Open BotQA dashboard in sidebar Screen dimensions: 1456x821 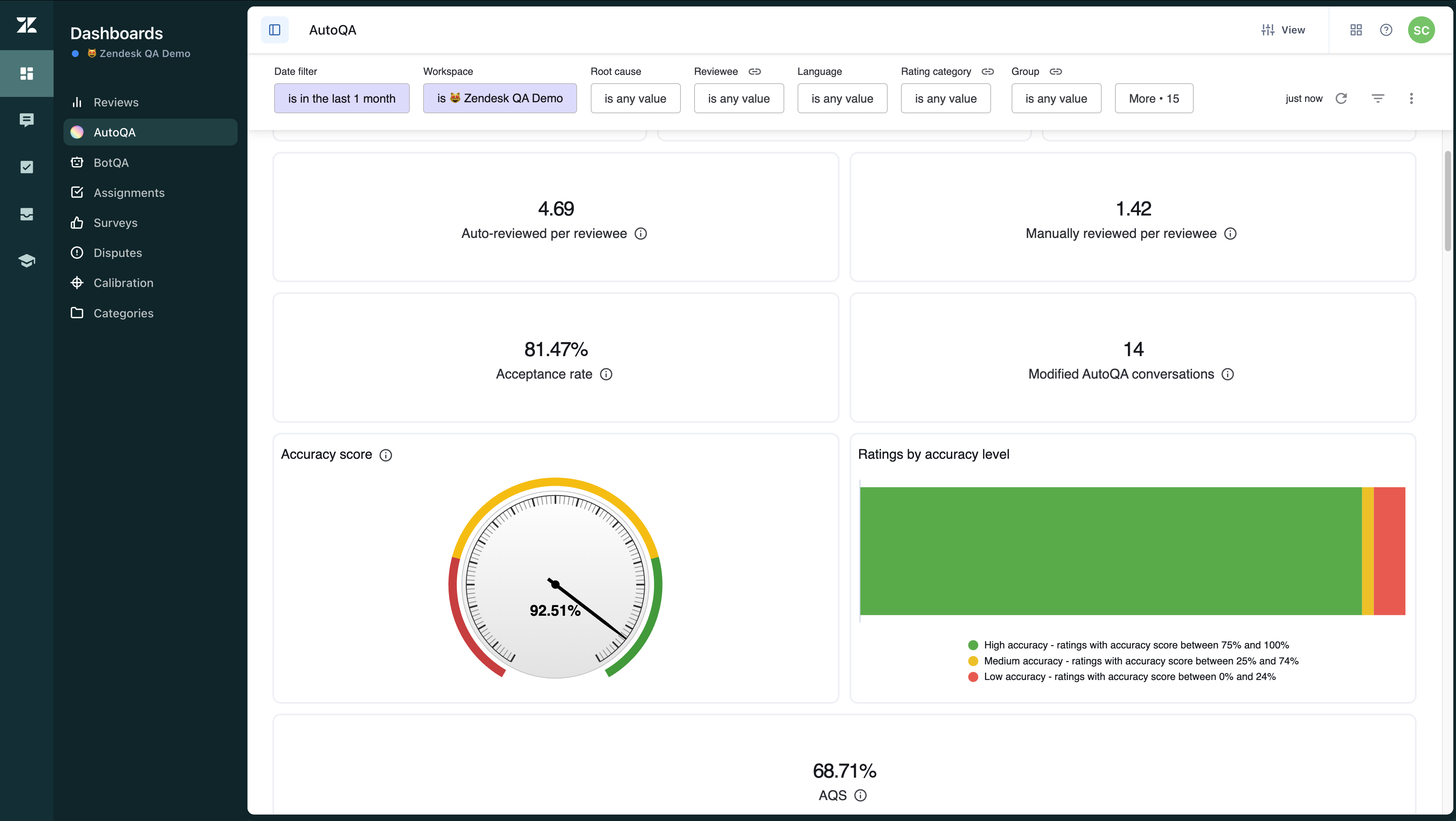[x=111, y=163]
